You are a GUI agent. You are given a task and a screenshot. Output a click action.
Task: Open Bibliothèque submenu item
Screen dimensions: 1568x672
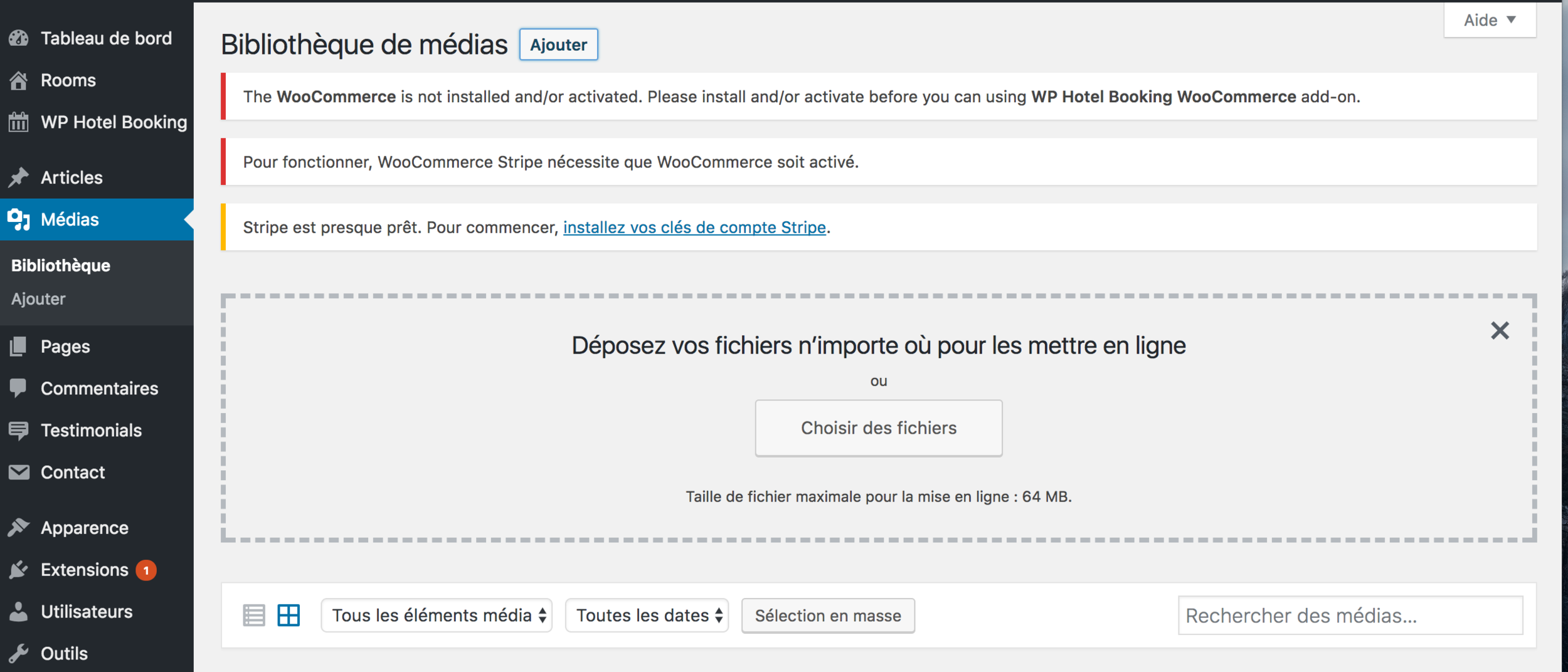point(61,266)
